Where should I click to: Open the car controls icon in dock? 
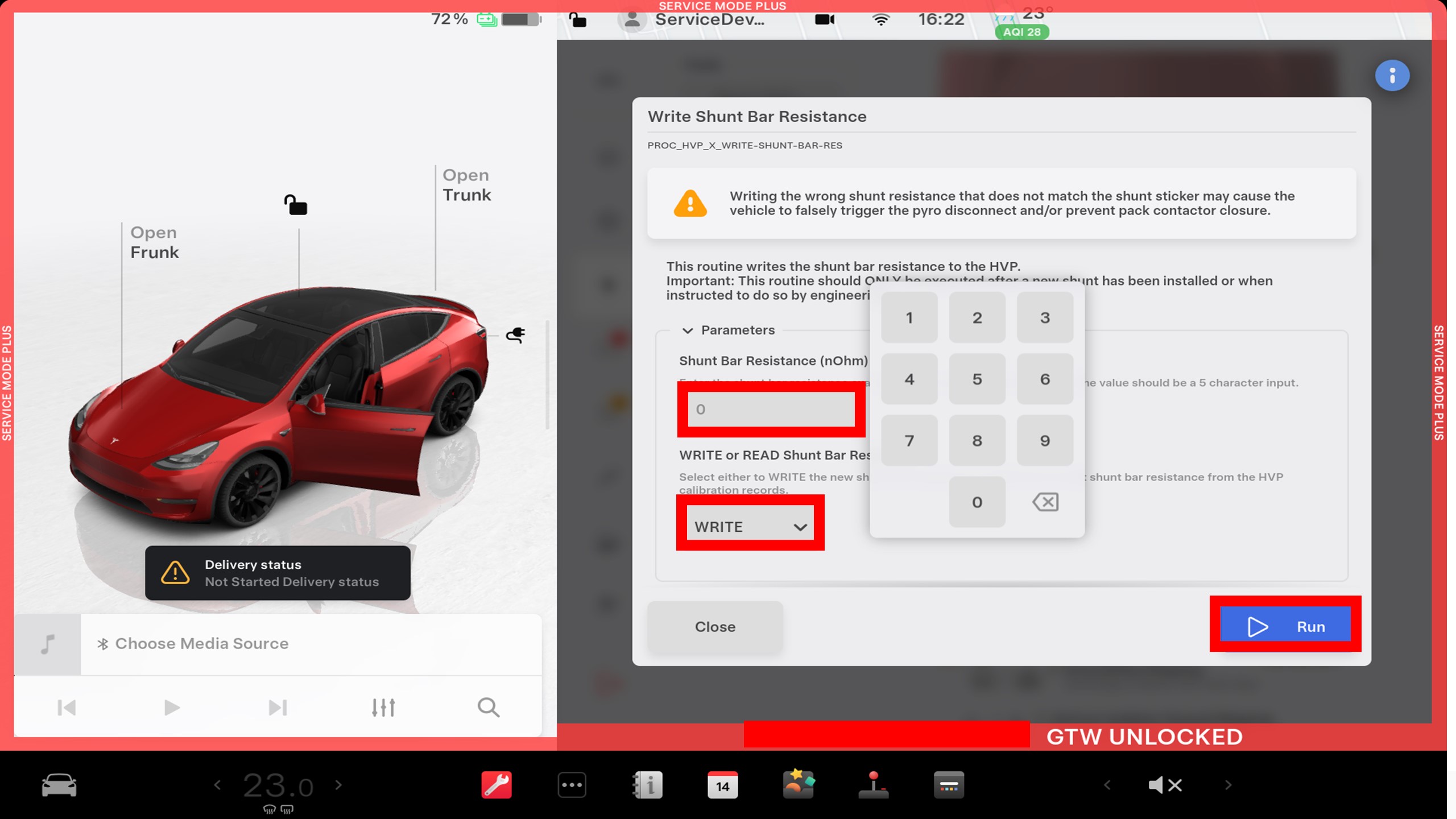coord(59,785)
